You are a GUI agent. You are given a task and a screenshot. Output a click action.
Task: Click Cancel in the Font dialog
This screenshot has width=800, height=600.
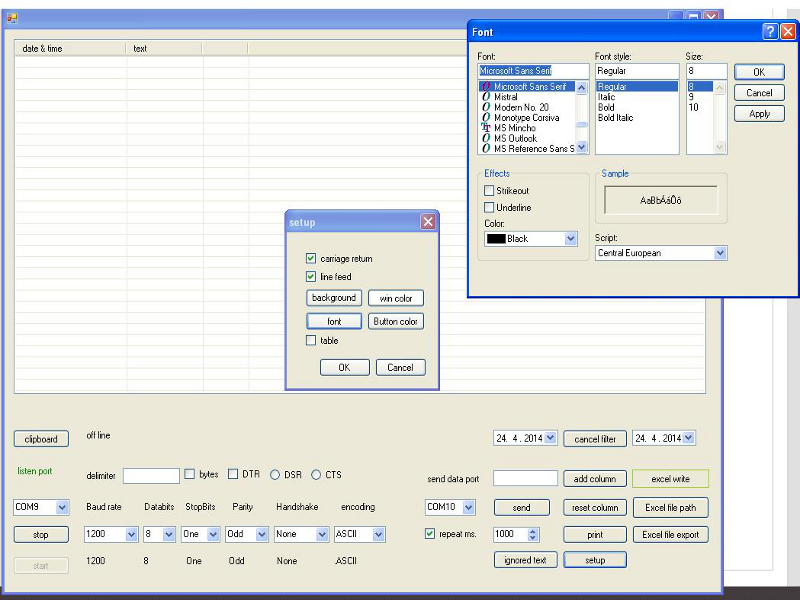tap(759, 93)
